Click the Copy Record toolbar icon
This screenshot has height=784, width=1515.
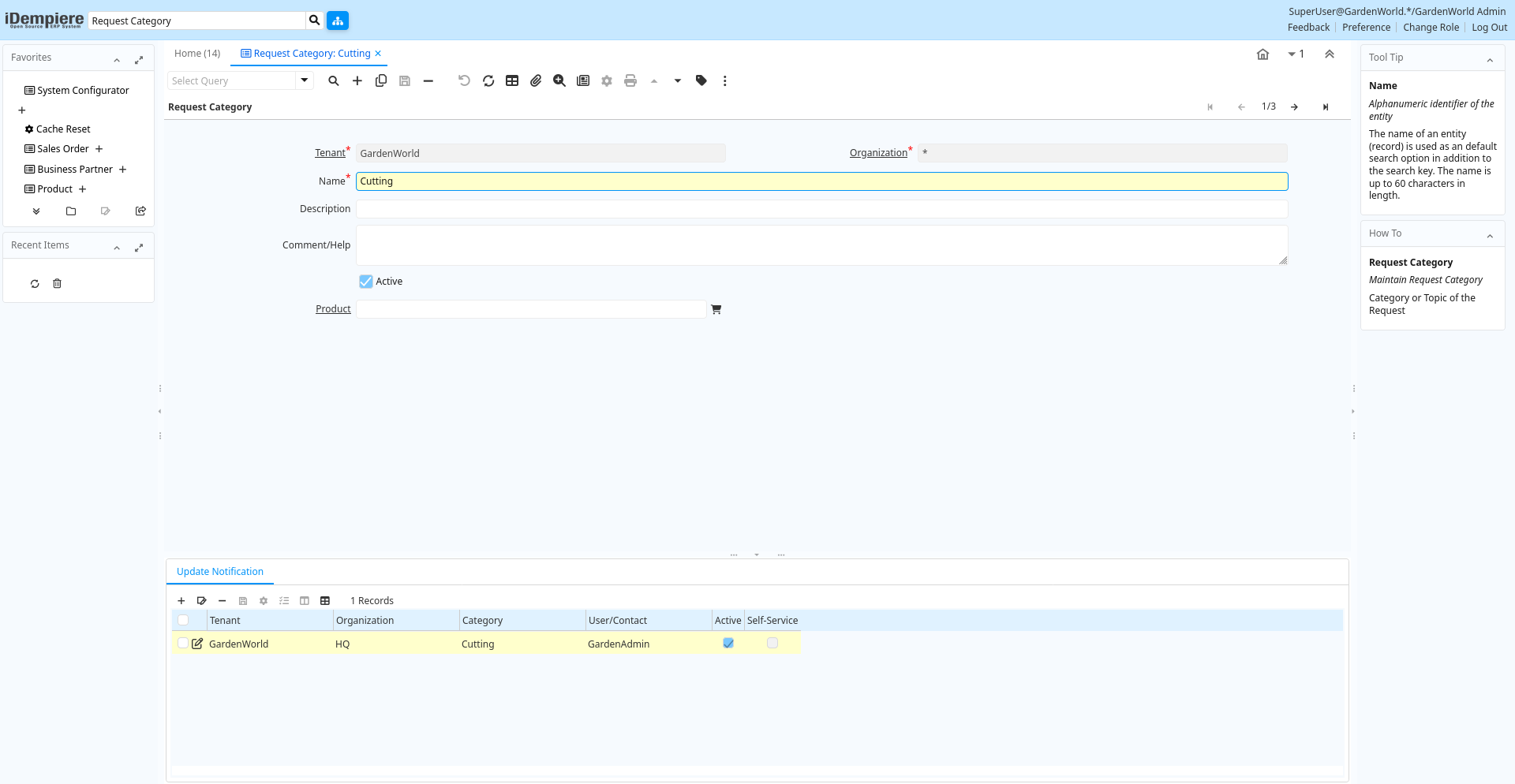coord(381,80)
